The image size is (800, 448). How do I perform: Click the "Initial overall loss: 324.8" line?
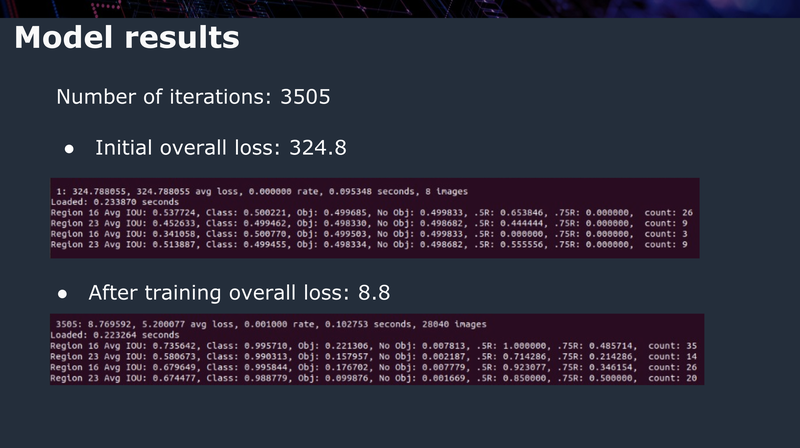[x=220, y=148]
